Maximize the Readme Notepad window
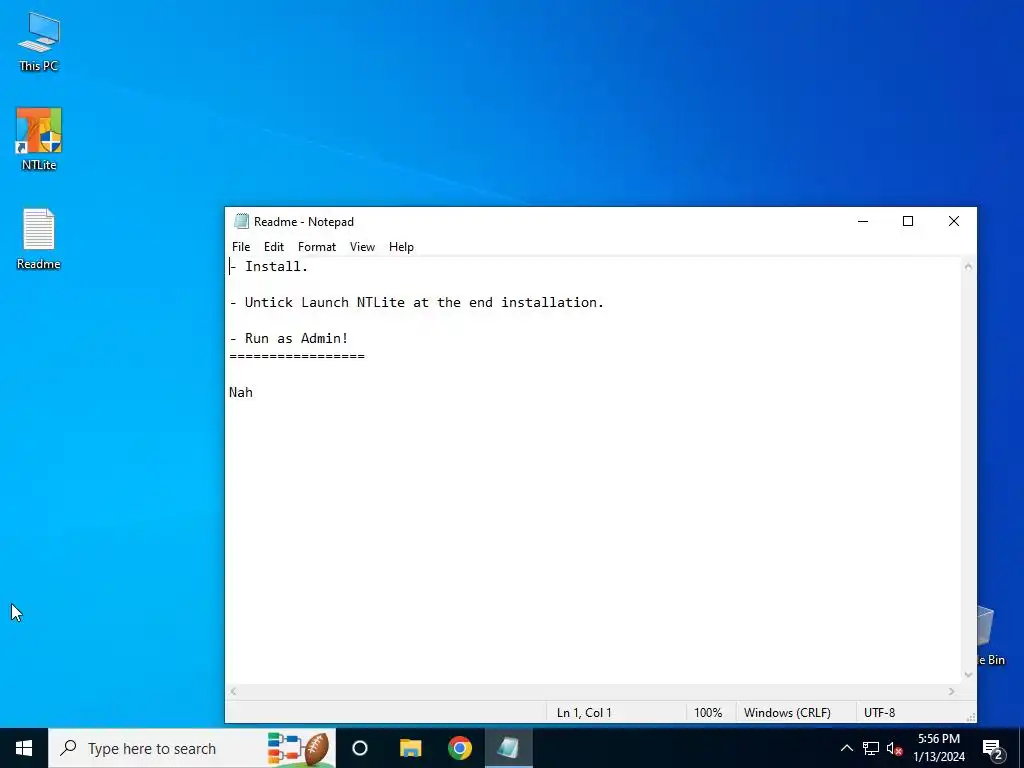The width and height of the screenshot is (1024, 768). pyautogui.click(x=908, y=221)
